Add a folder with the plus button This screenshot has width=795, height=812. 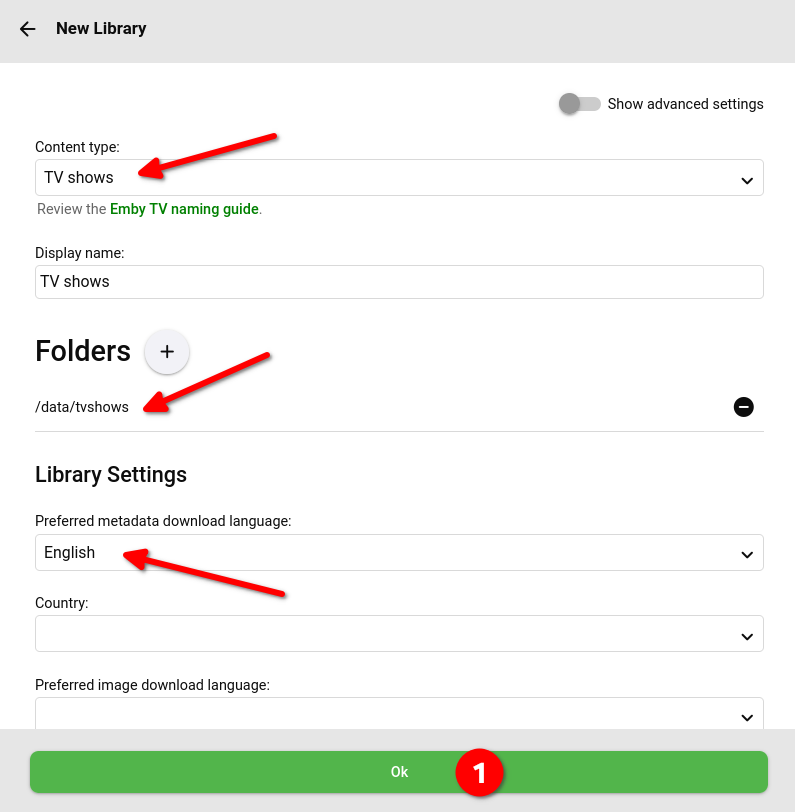pos(167,352)
